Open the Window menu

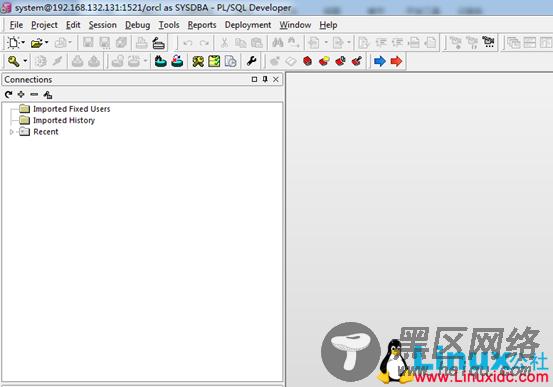[x=295, y=25]
